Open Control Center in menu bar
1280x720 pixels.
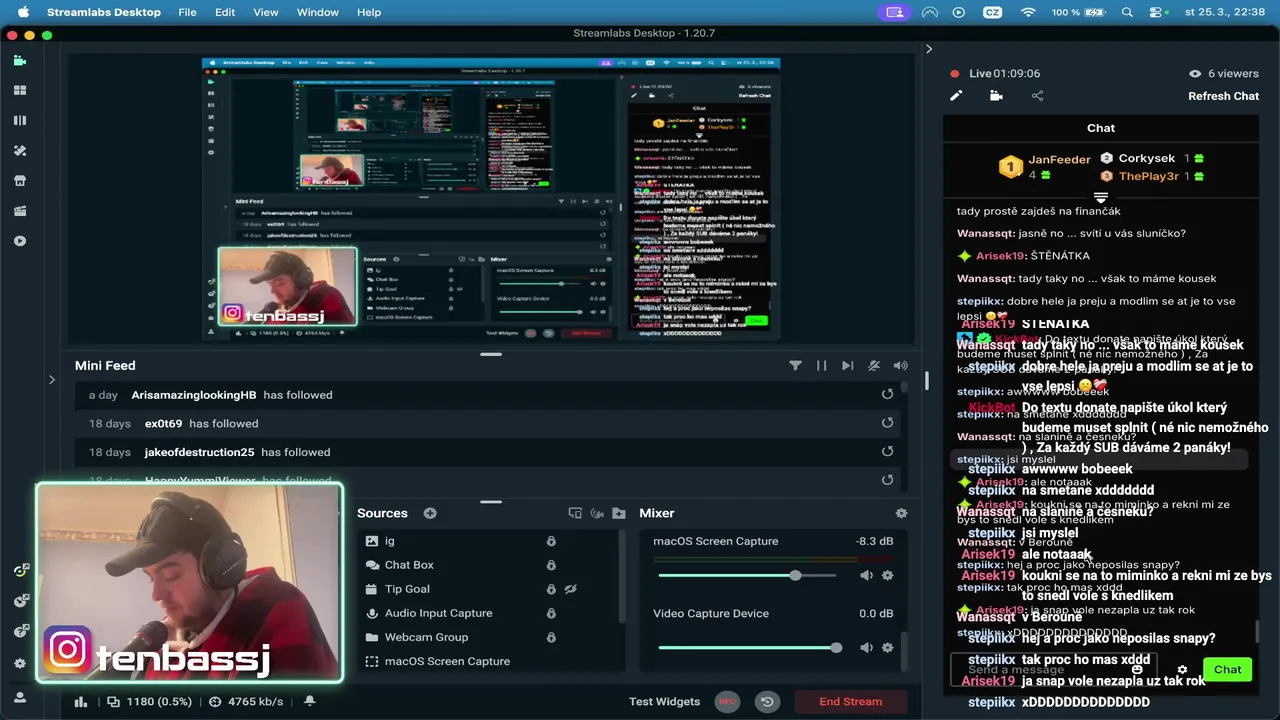point(1157,12)
